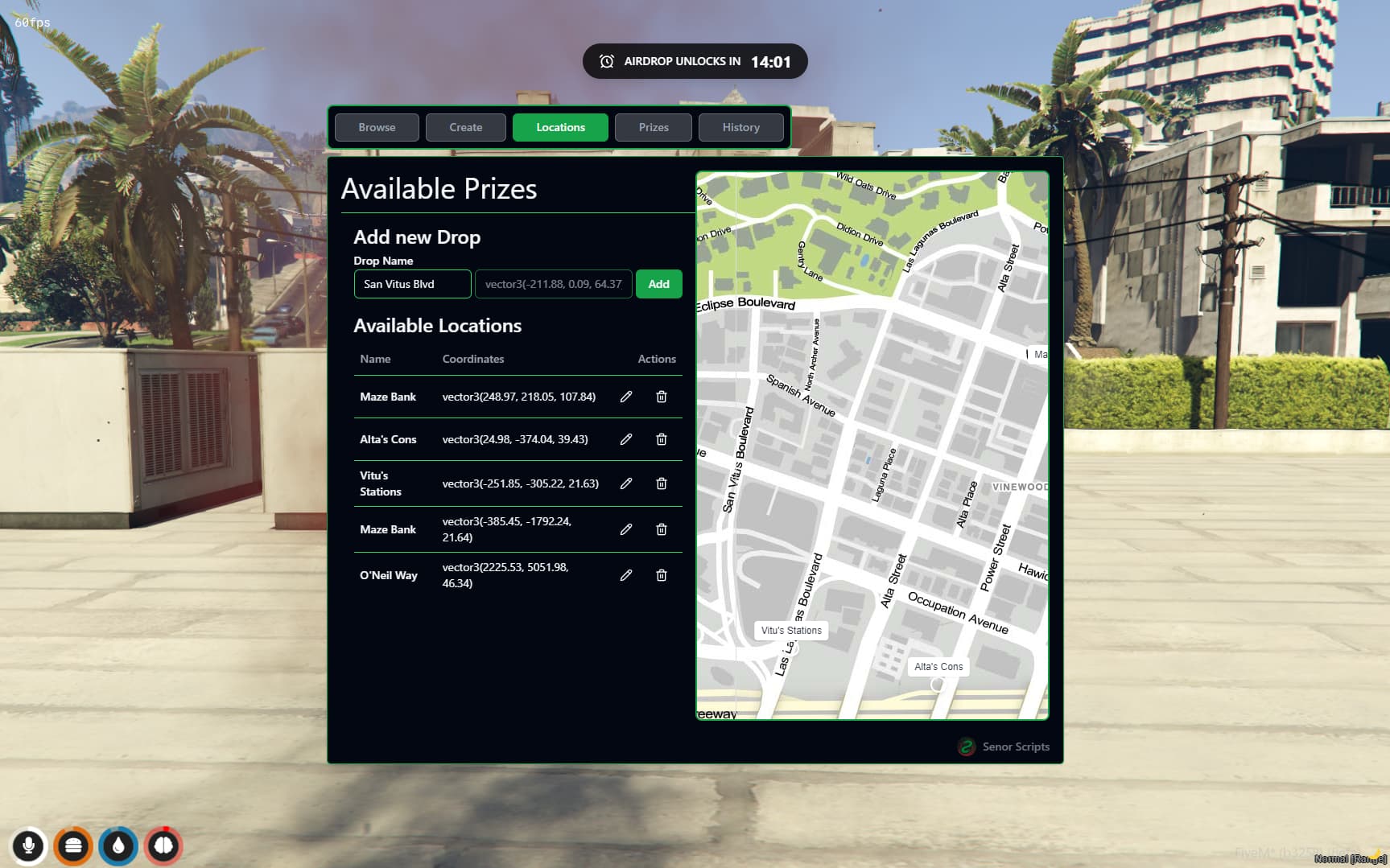
Task: Select the Alta's Cons name cell
Action: pyautogui.click(x=388, y=439)
